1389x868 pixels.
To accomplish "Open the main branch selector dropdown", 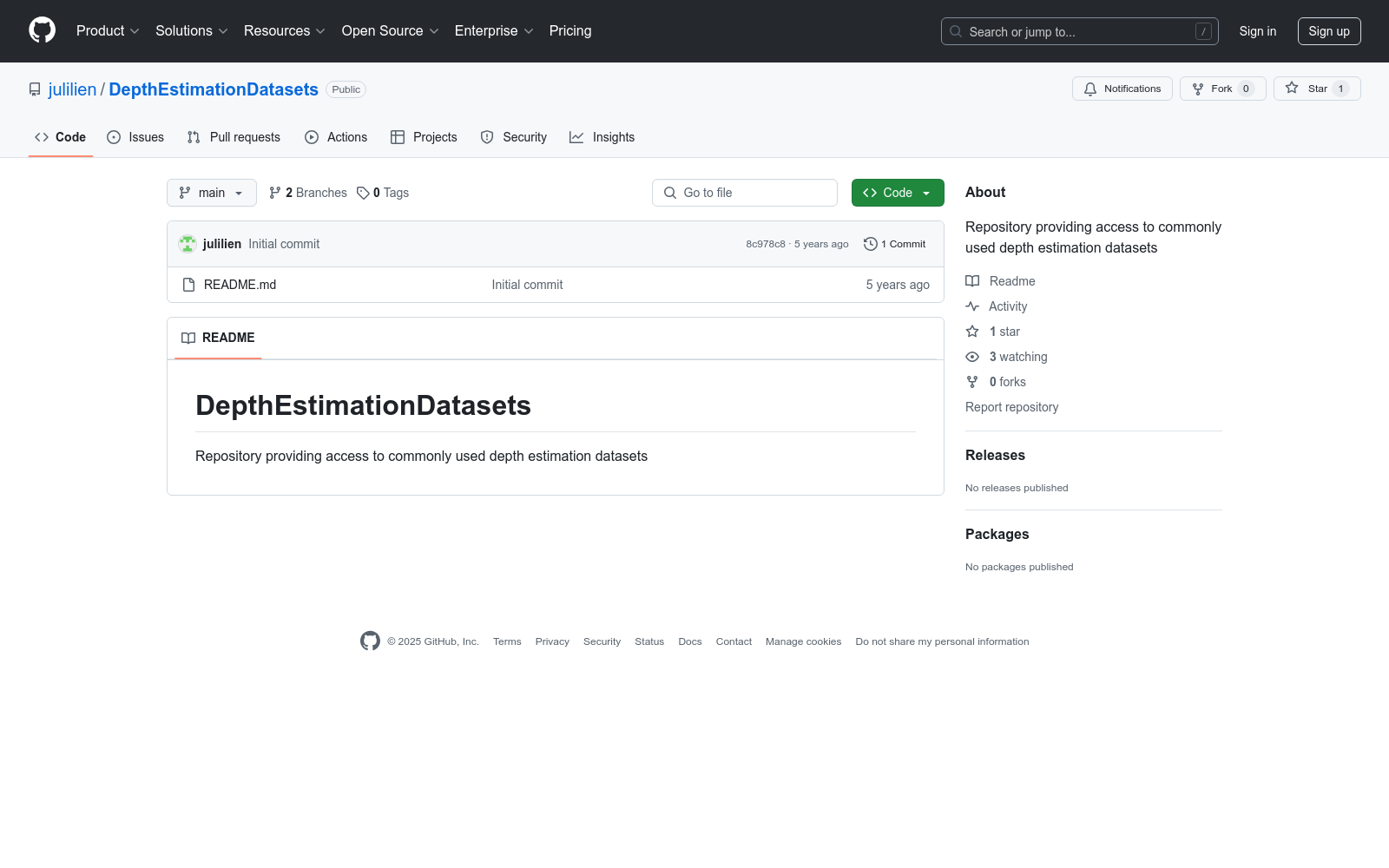I will pyautogui.click(x=212, y=193).
